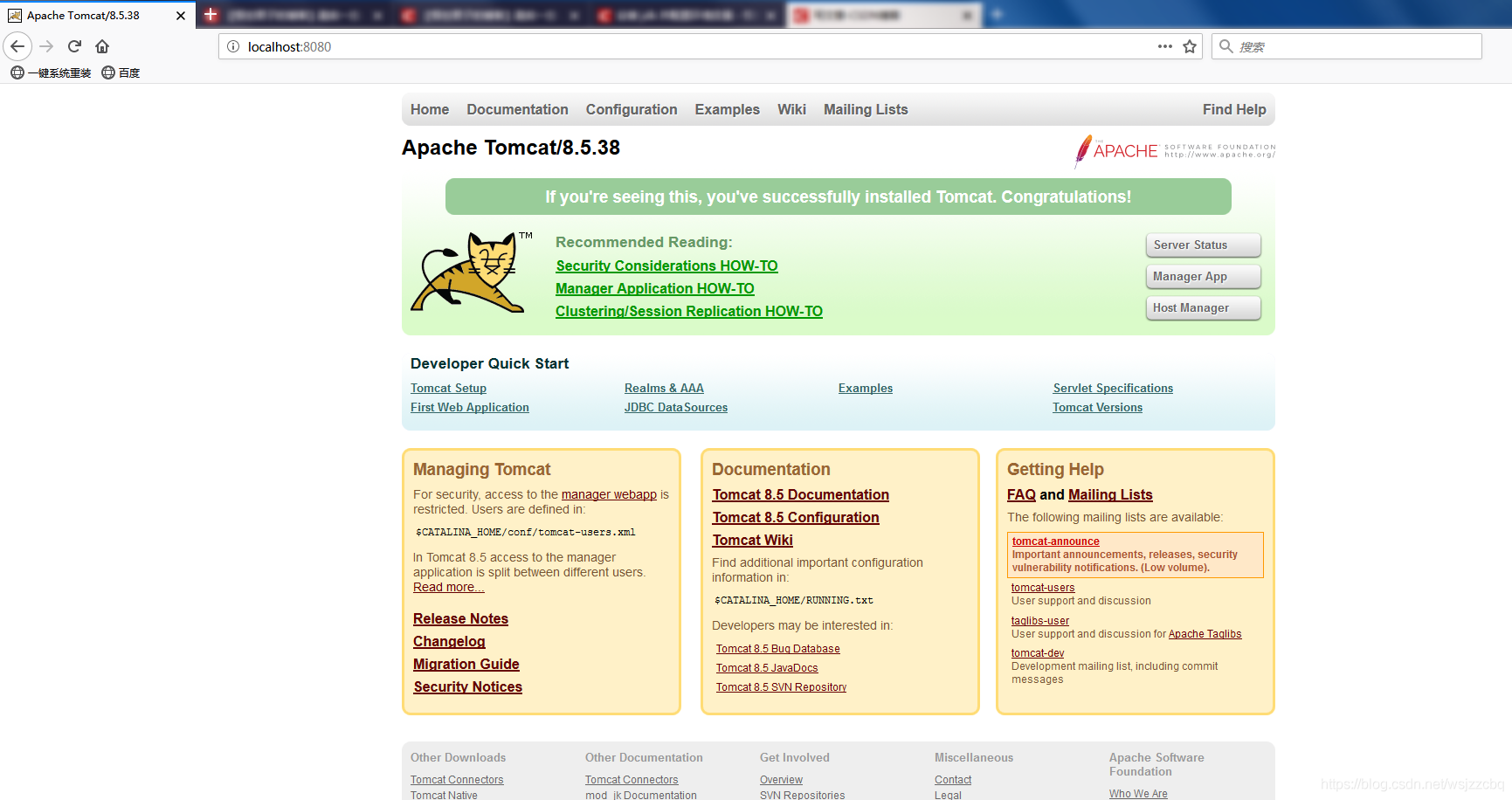Refresh the current page
This screenshot has height=800, width=1512.
coord(74,46)
